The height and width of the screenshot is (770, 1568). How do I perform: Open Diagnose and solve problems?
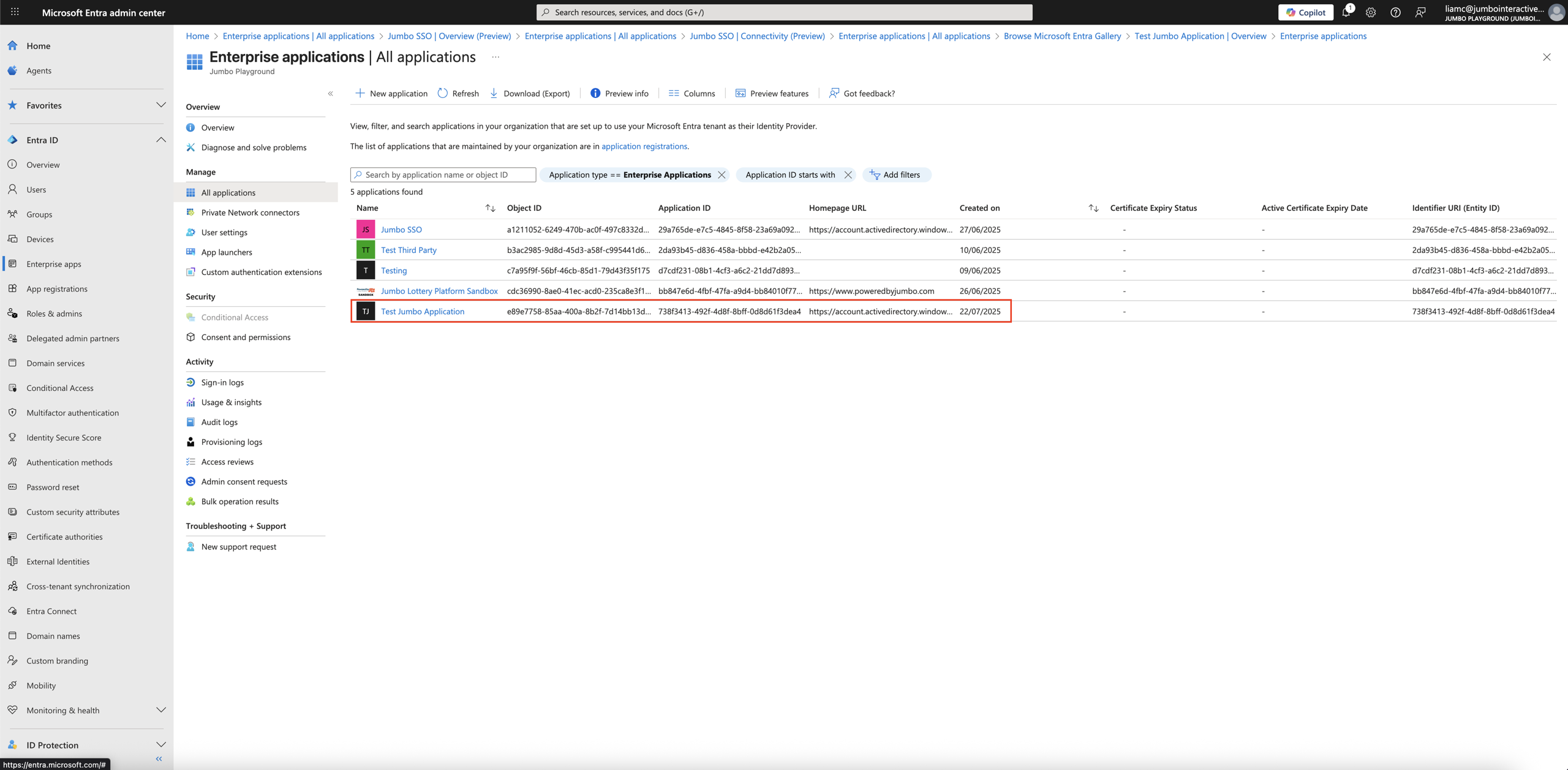pos(254,148)
